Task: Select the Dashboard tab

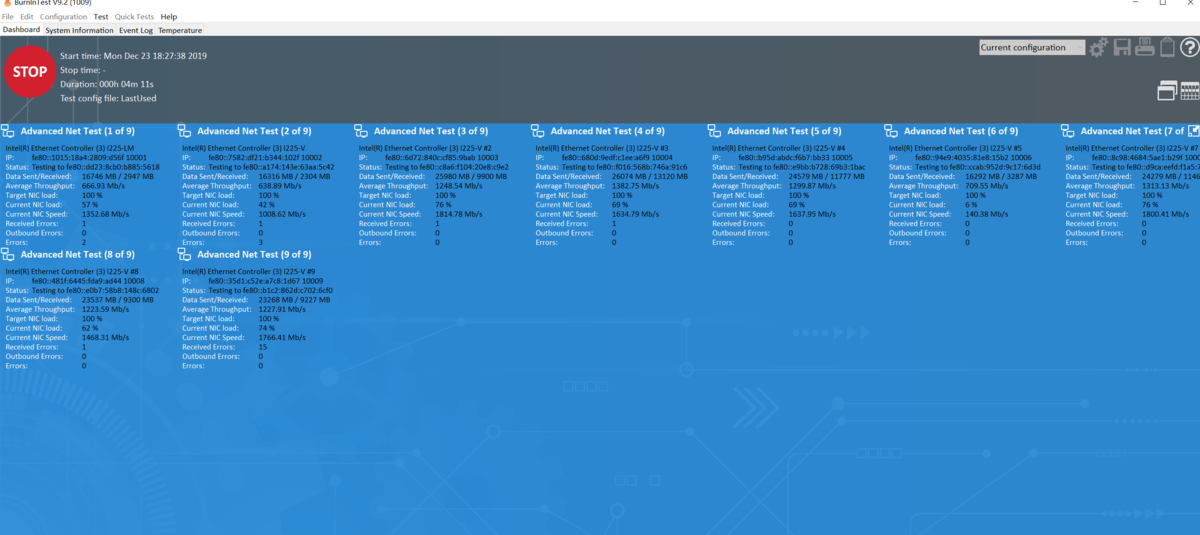Action: (x=21, y=30)
